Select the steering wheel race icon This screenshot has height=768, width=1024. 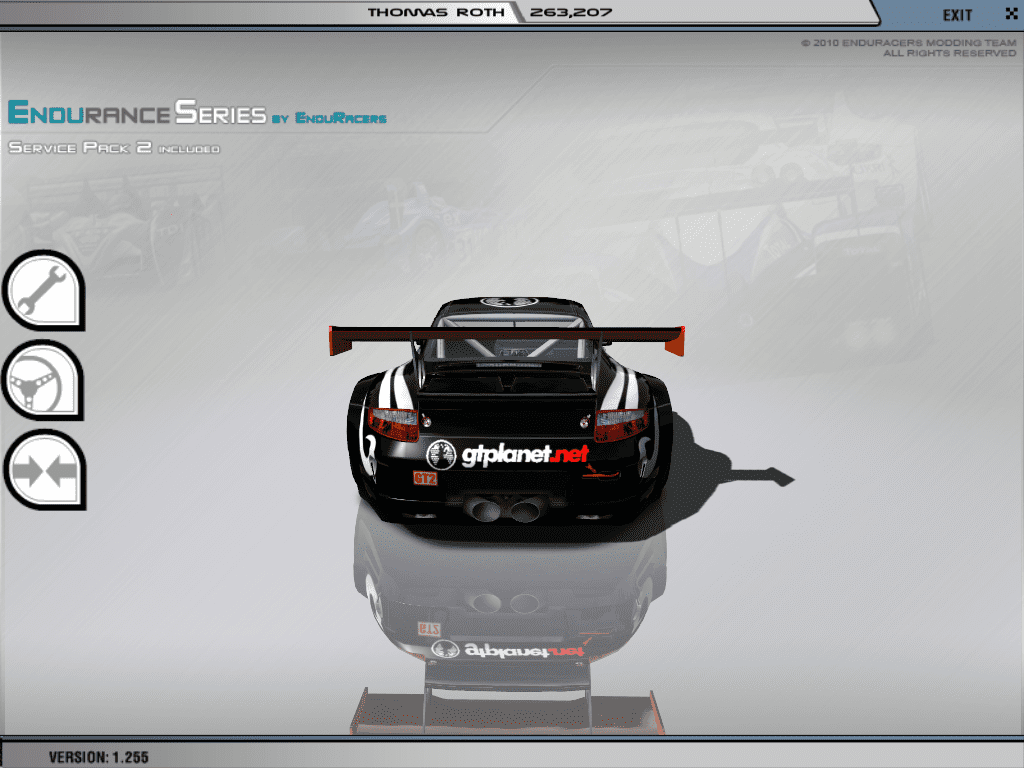(44, 380)
